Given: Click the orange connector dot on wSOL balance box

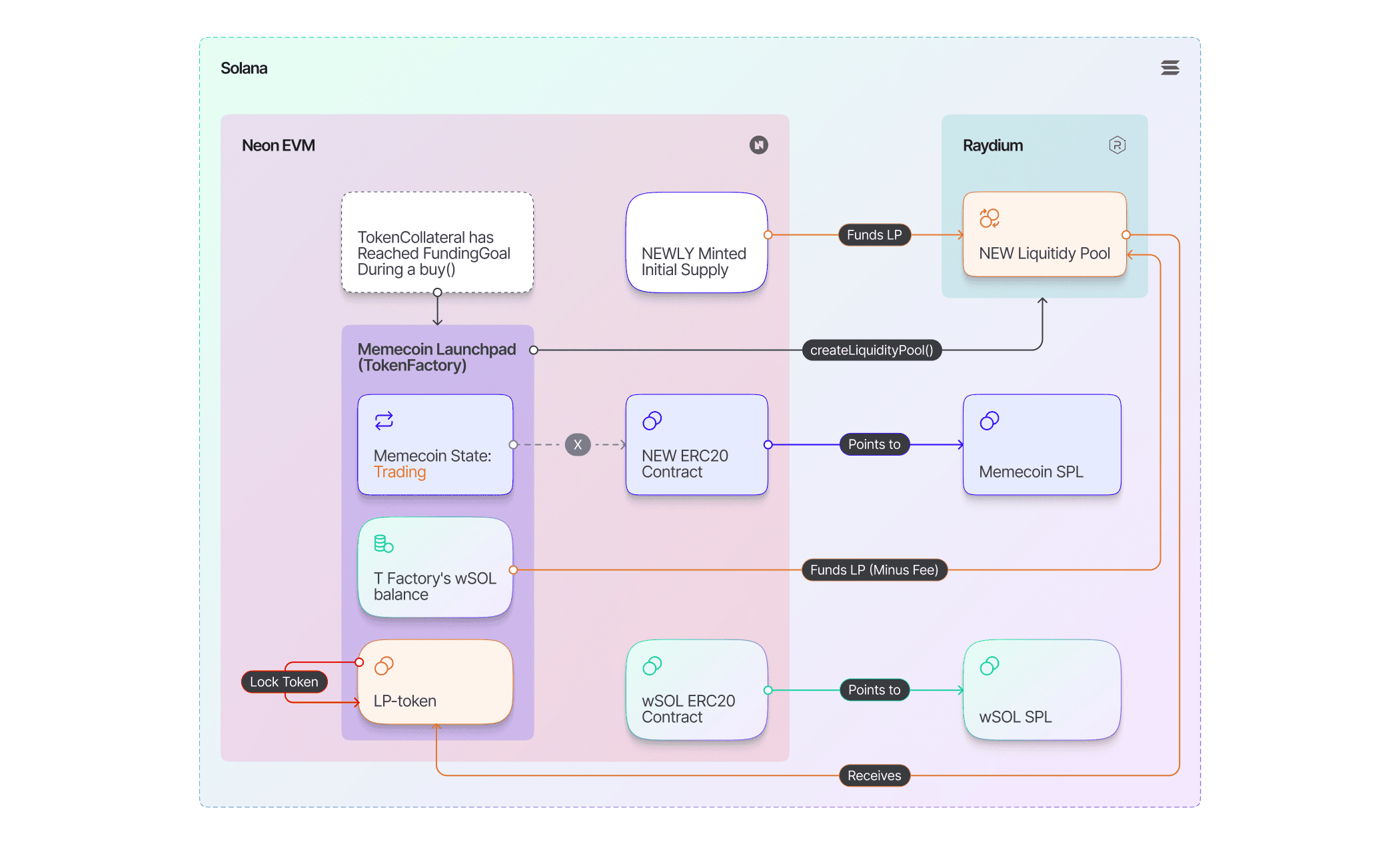Looking at the screenshot, I should coord(513,570).
